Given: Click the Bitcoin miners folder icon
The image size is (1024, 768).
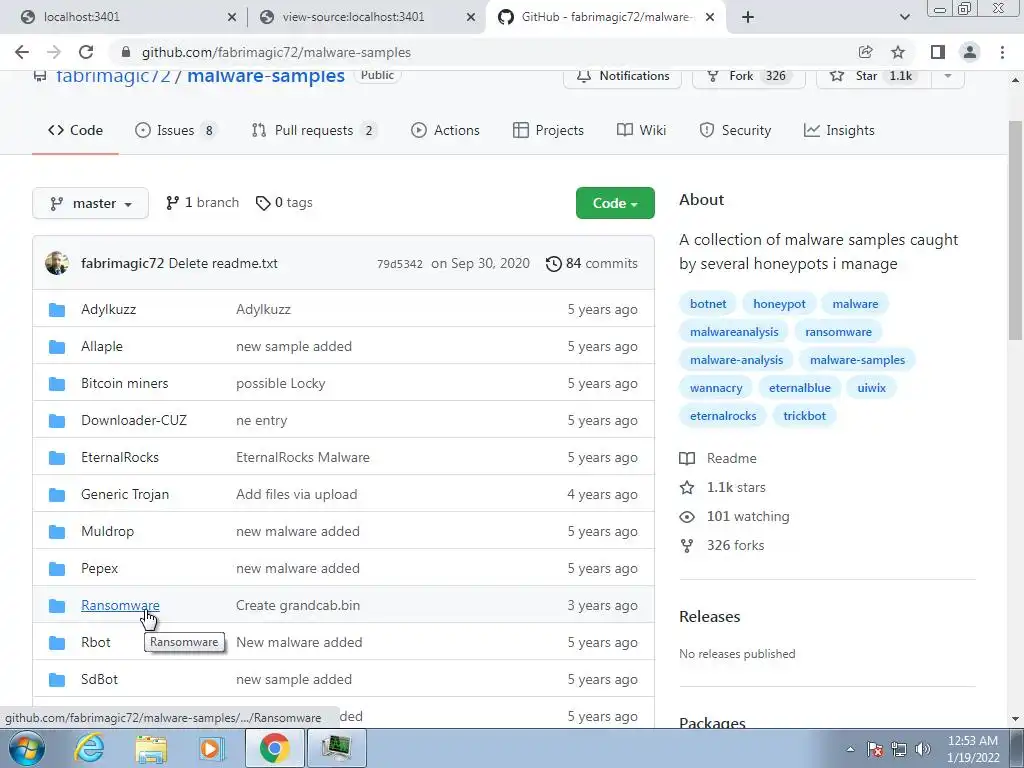Looking at the screenshot, I should click(57, 383).
